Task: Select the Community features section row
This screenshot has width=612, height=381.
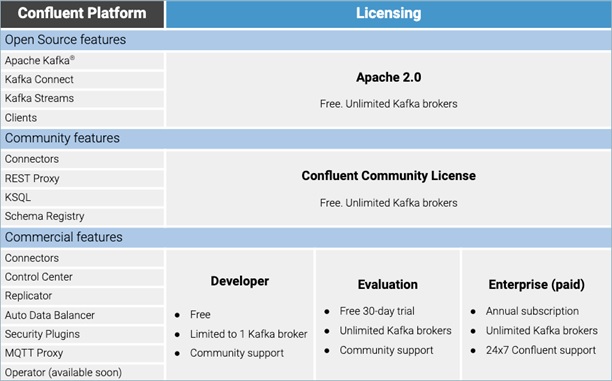Action: 306,138
